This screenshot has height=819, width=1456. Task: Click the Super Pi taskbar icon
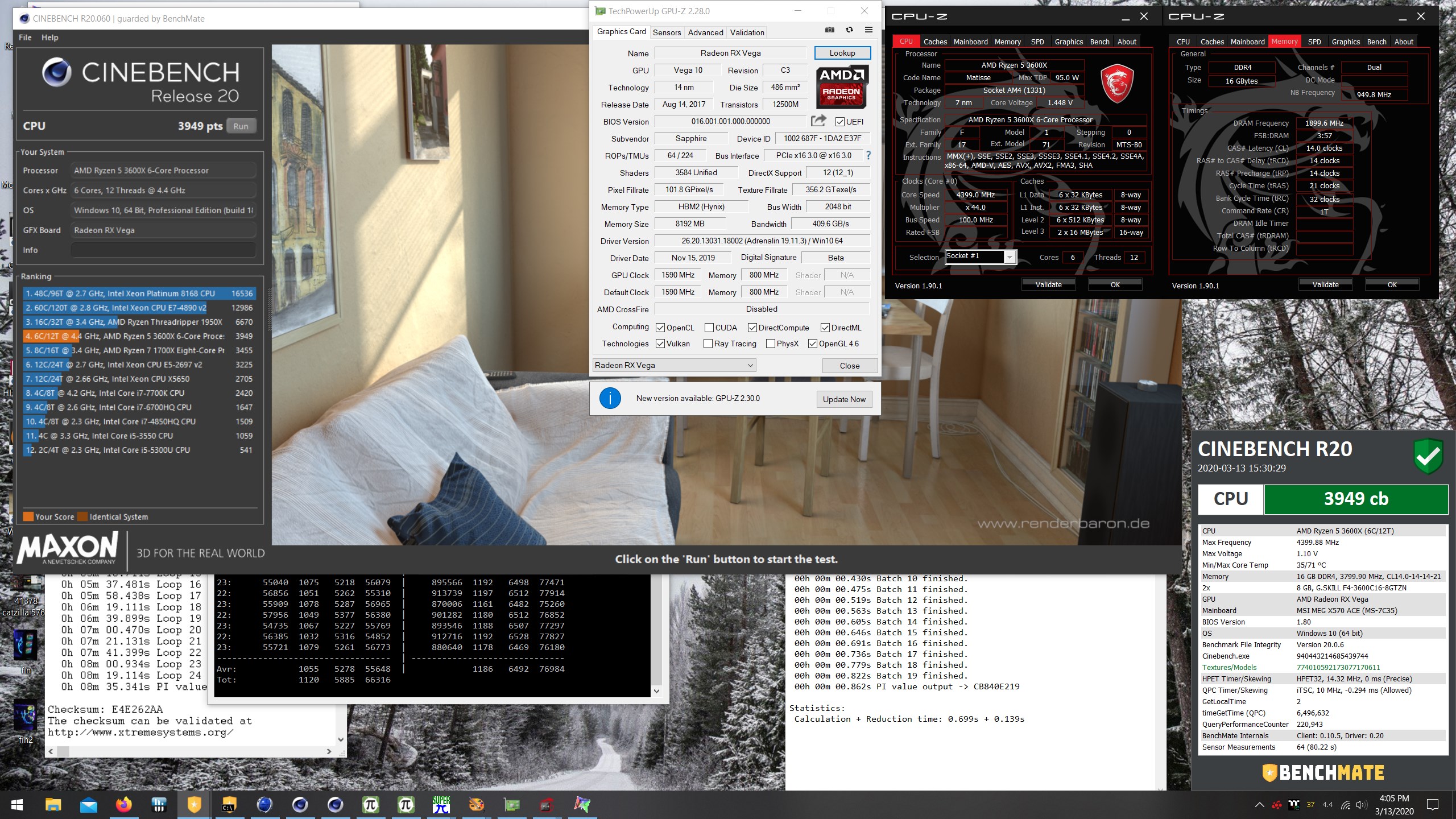click(x=441, y=805)
